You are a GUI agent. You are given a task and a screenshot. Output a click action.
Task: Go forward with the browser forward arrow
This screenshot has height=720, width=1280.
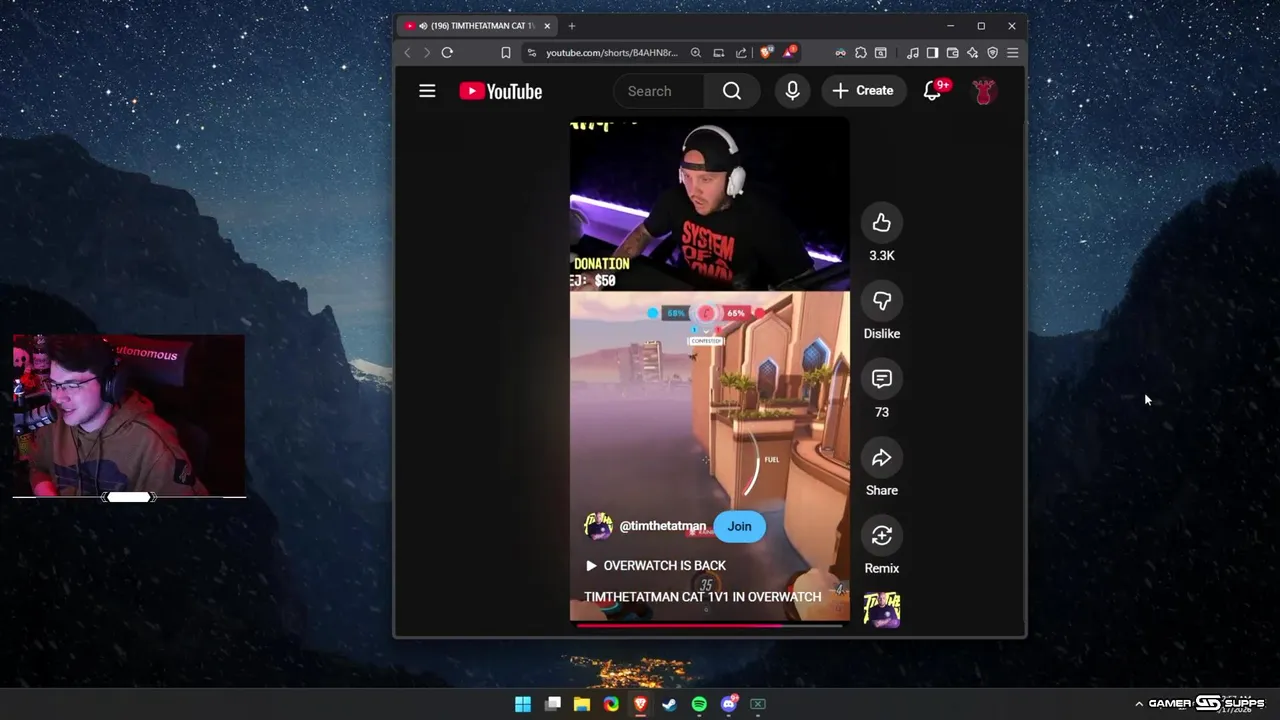coord(426,53)
